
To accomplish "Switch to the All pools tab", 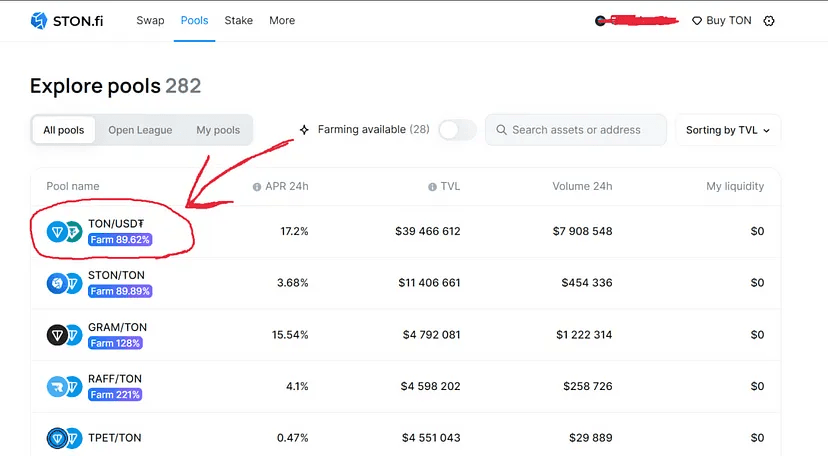I will (63, 130).
